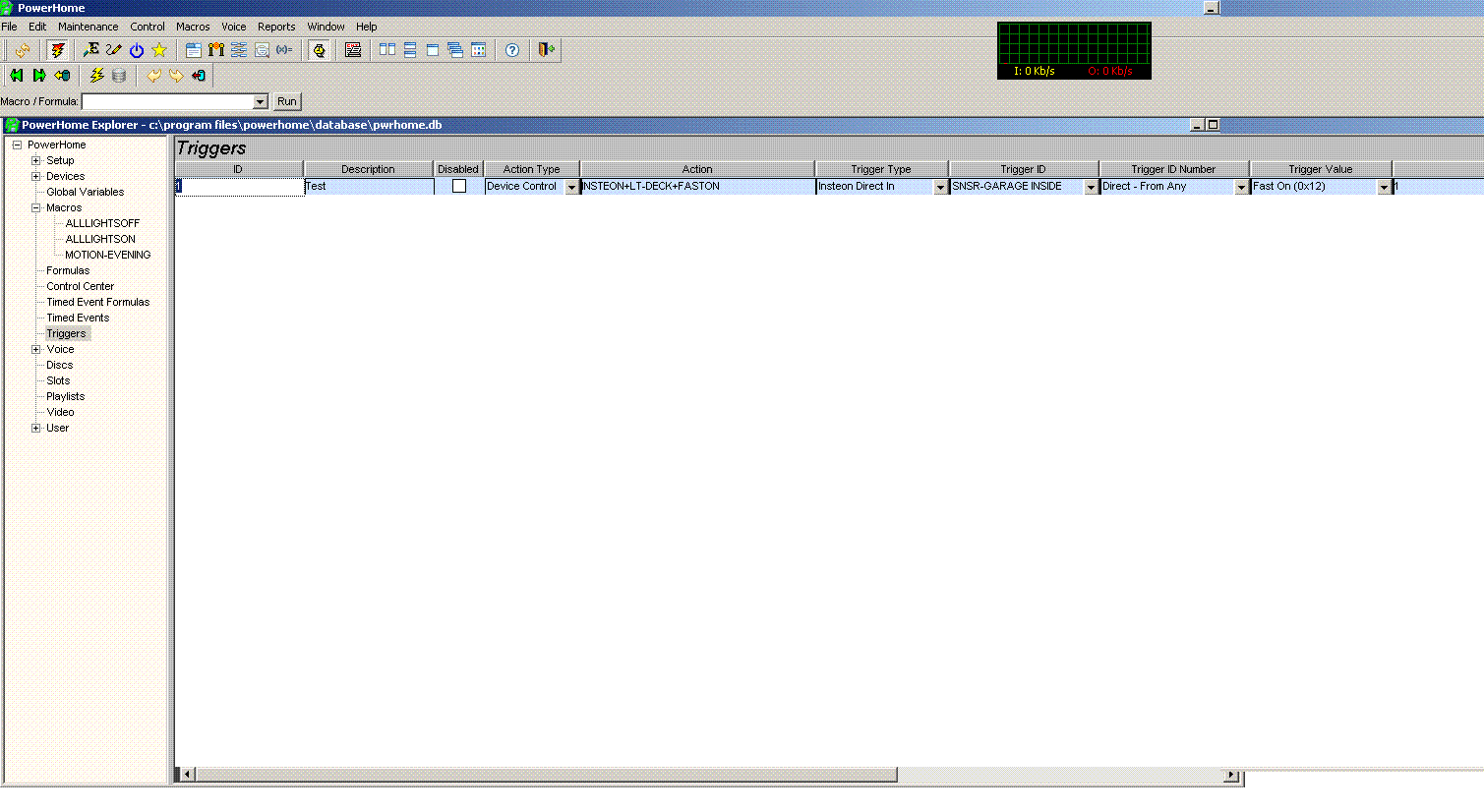Viewport: 1484px width, 812px height.
Task: Click the orange reconnect arrows toolbar icon
Action: (x=22, y=50)
